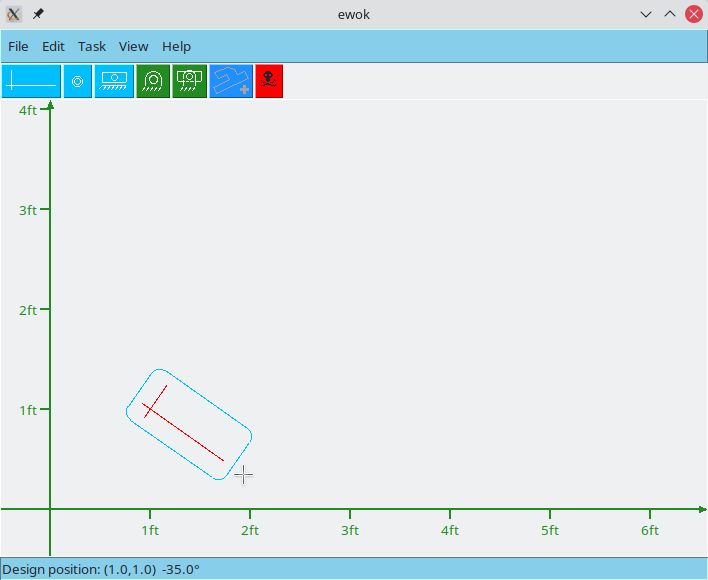Click the red crosshair at design origin
The height and width of the screenshot is (580, 708).
click(x=150, y=409)
